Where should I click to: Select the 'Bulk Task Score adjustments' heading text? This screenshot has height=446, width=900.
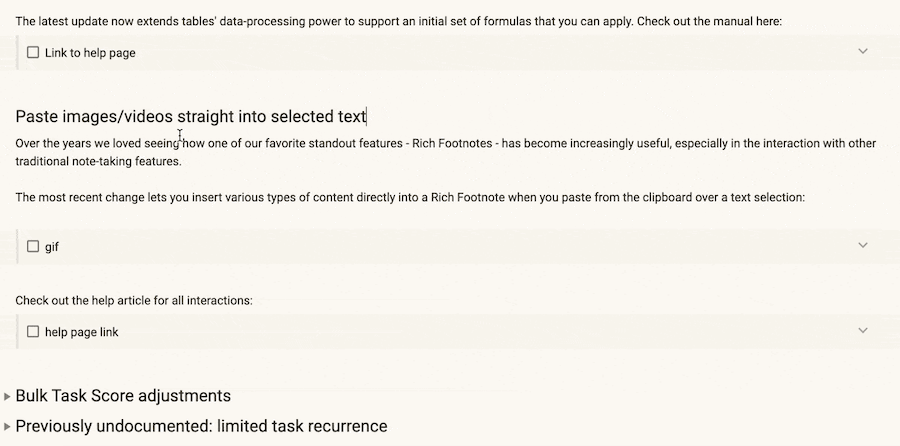[123, 395]
